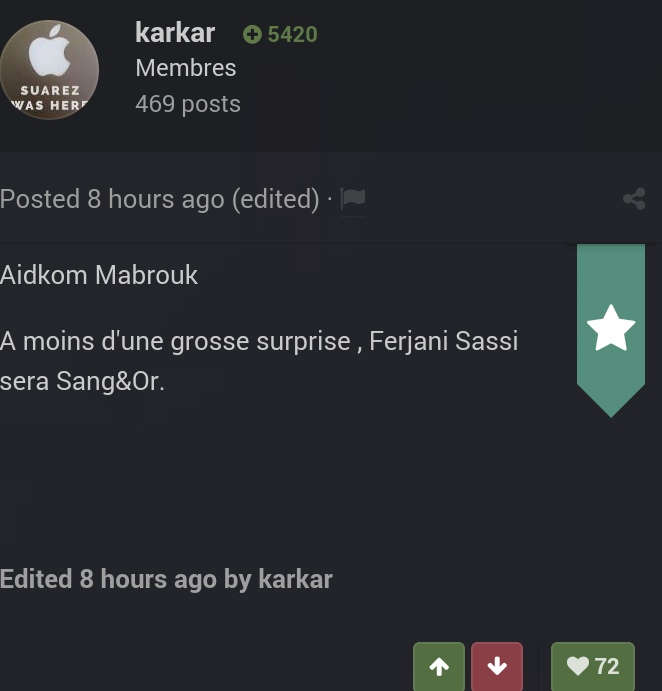Click the report post flag icon
The image size is (662, 691).
click(x=353, y=199)
